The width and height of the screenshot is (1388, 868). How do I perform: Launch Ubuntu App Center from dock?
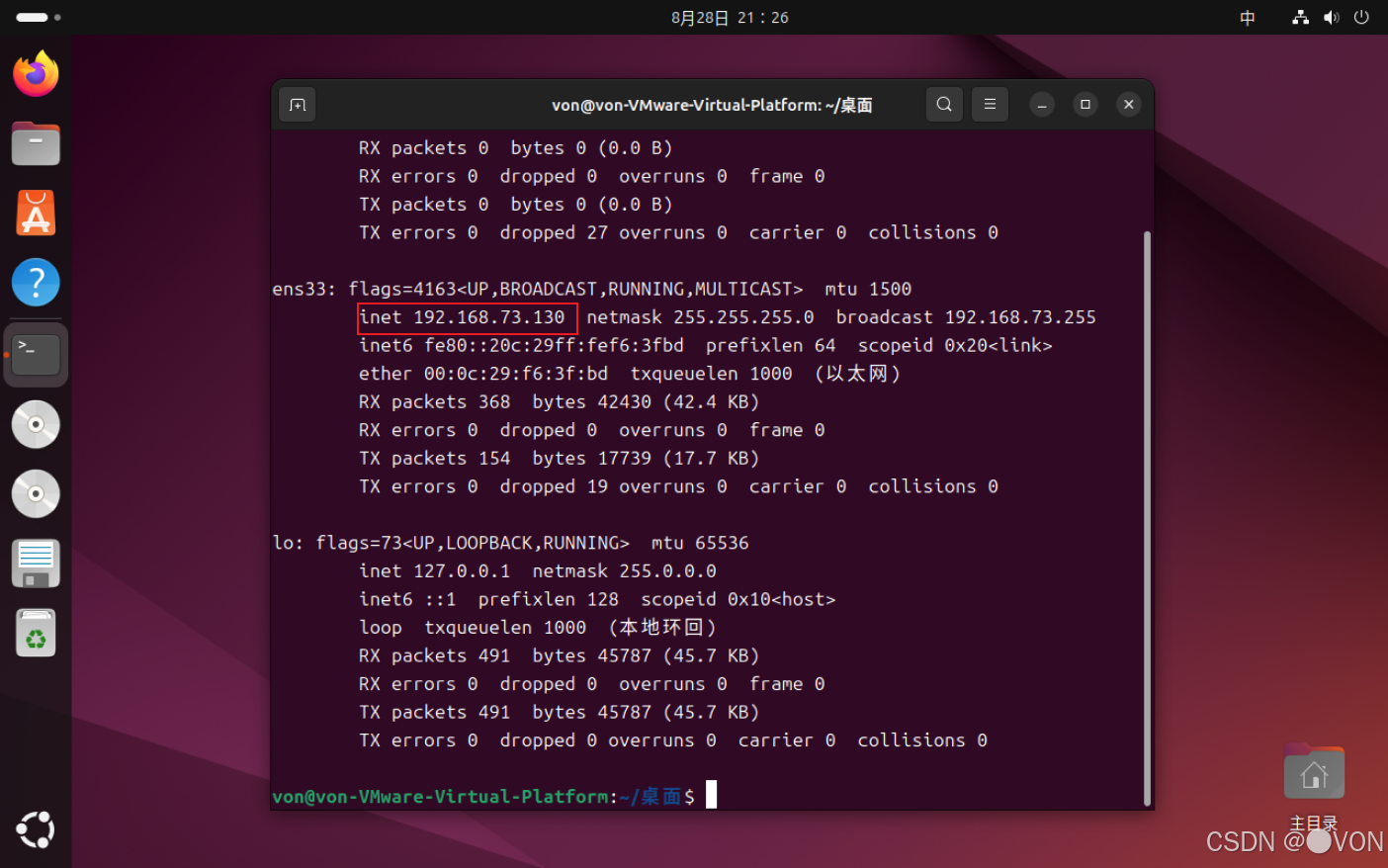tap(36, 213)
